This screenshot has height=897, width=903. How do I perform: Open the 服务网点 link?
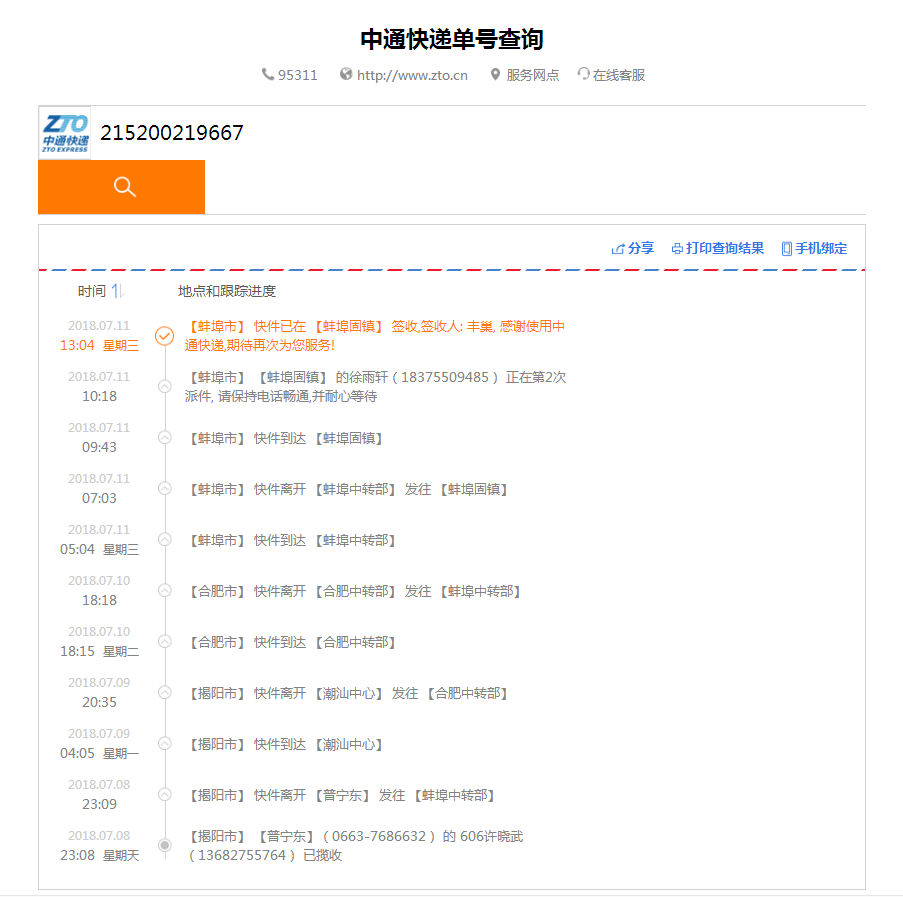[533, 75]
